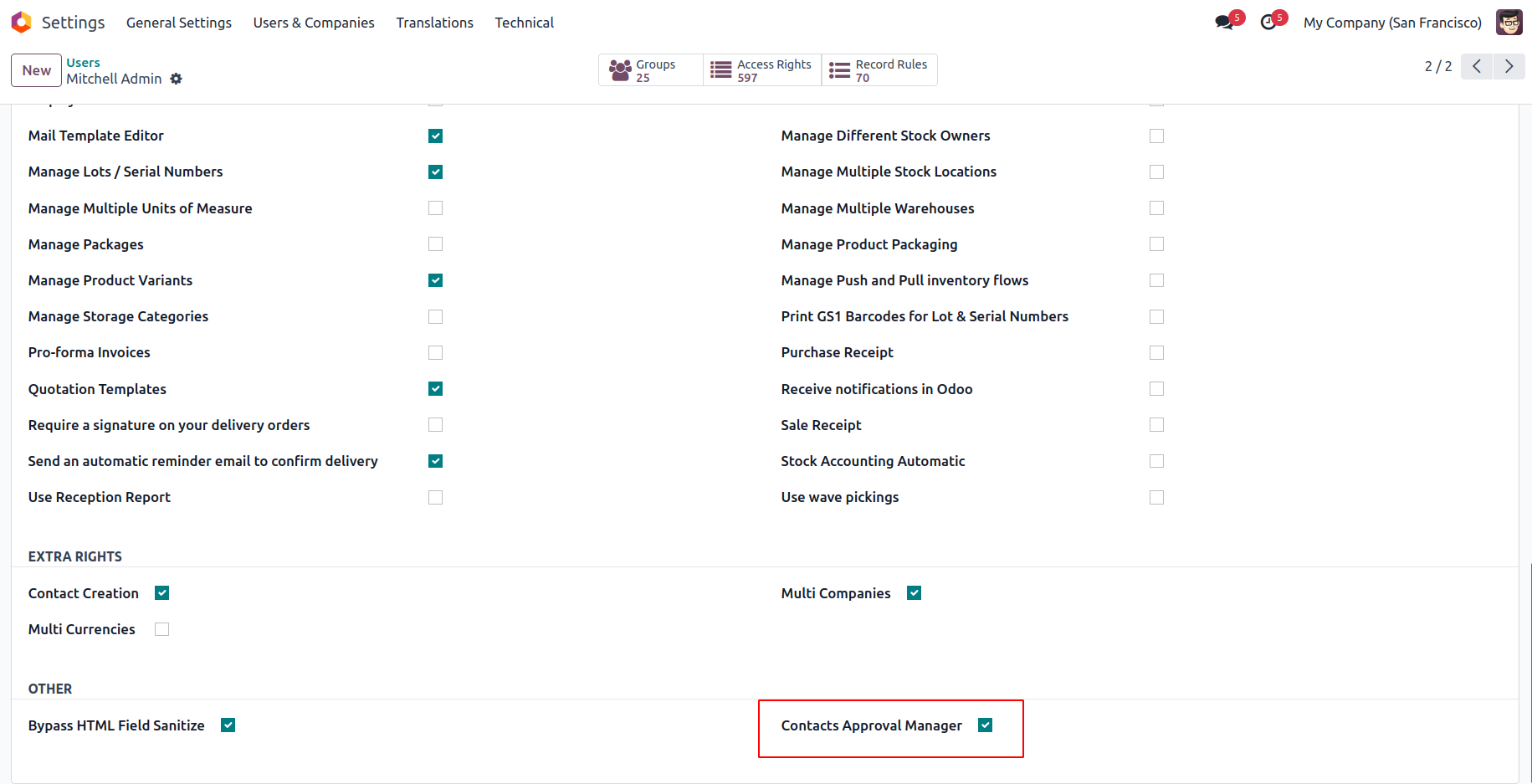Open the General Settings menu item
Screen dimensions: 1532x784
tap(179, 23)
